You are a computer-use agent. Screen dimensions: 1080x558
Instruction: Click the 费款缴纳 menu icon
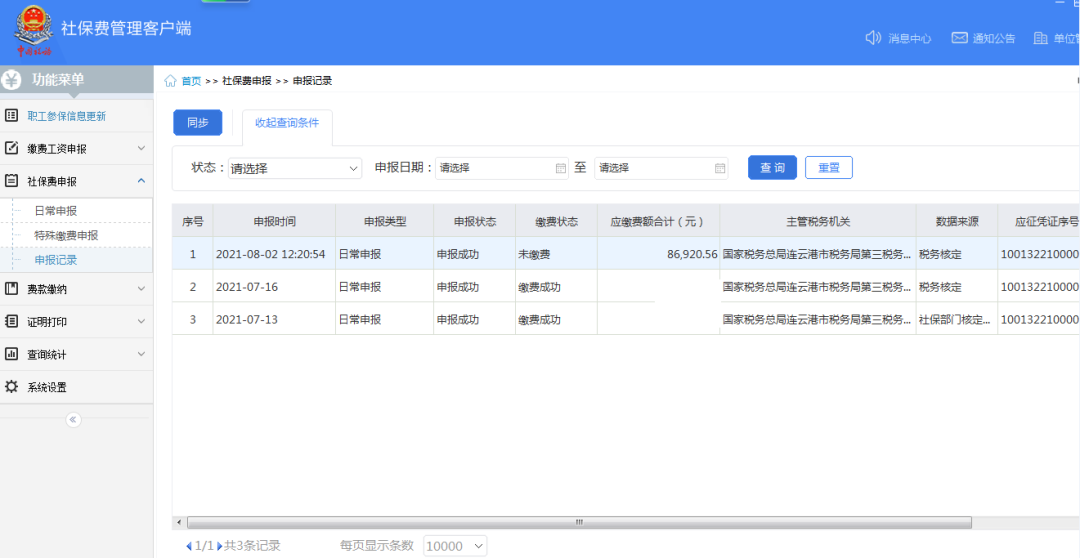click(x=12, y=289)
